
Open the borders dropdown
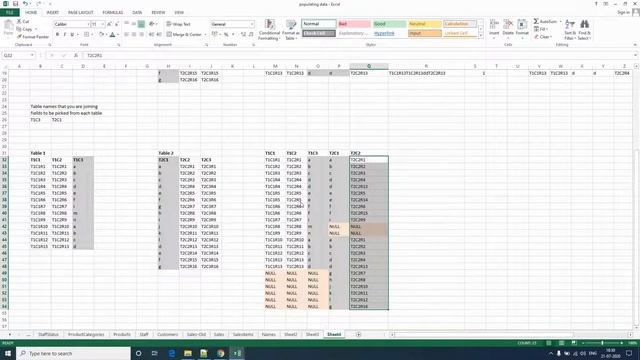point(92,35)
